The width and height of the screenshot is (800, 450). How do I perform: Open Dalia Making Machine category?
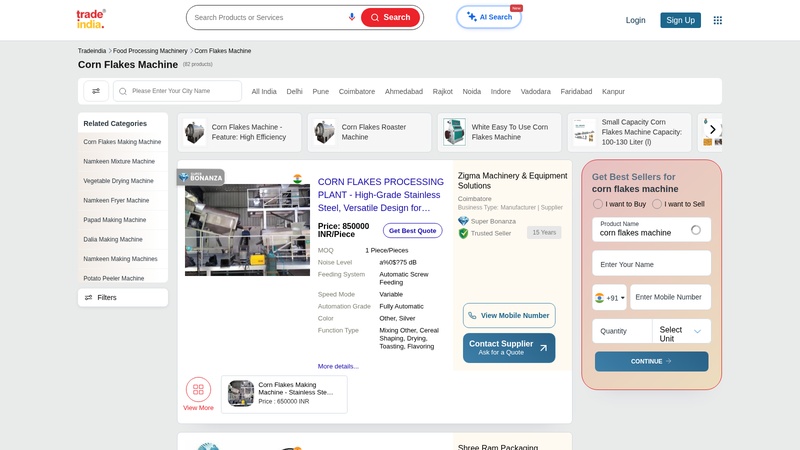(113, 239)
